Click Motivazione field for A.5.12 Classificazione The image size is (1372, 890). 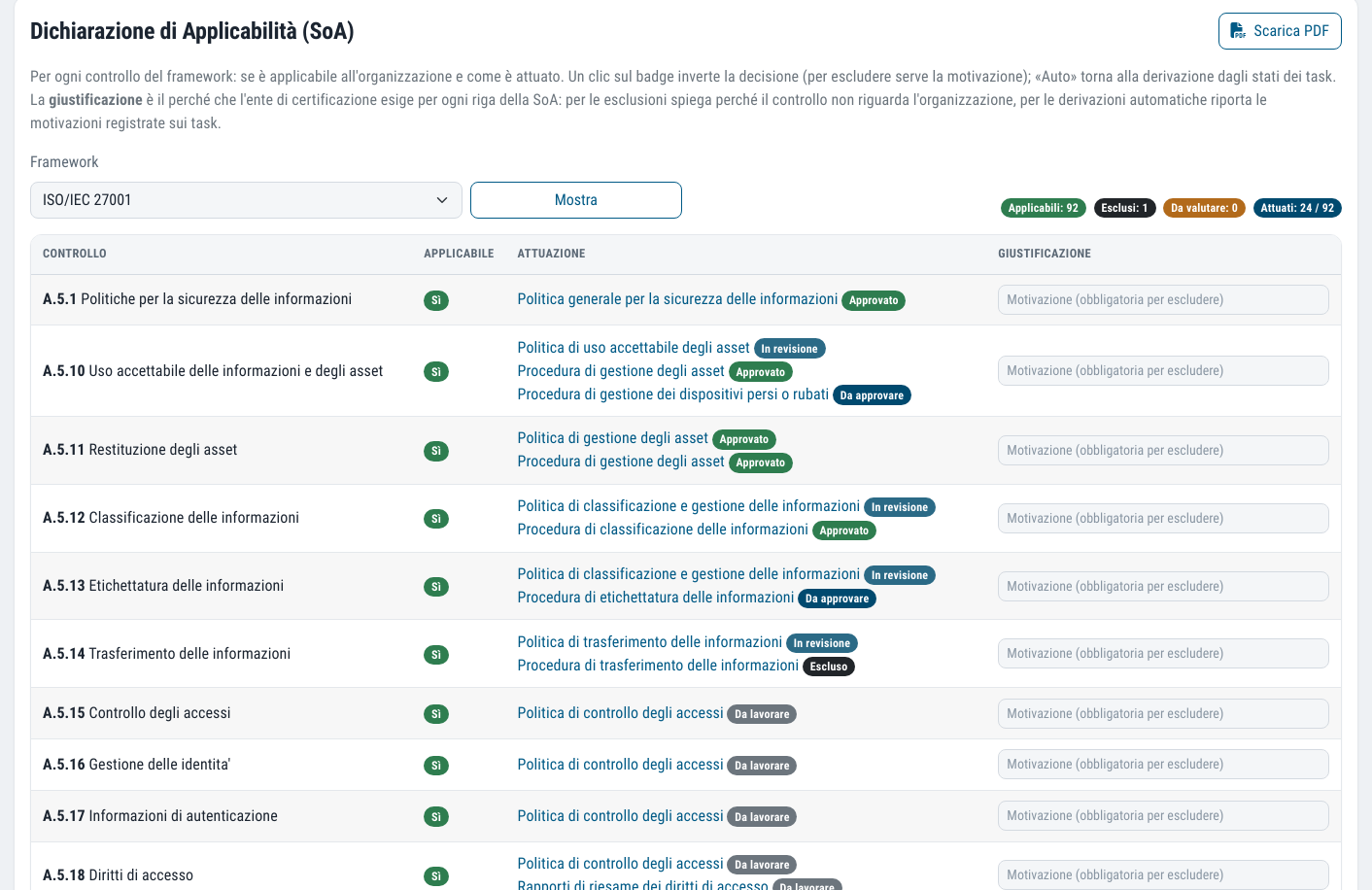[x=1163, y=519]
